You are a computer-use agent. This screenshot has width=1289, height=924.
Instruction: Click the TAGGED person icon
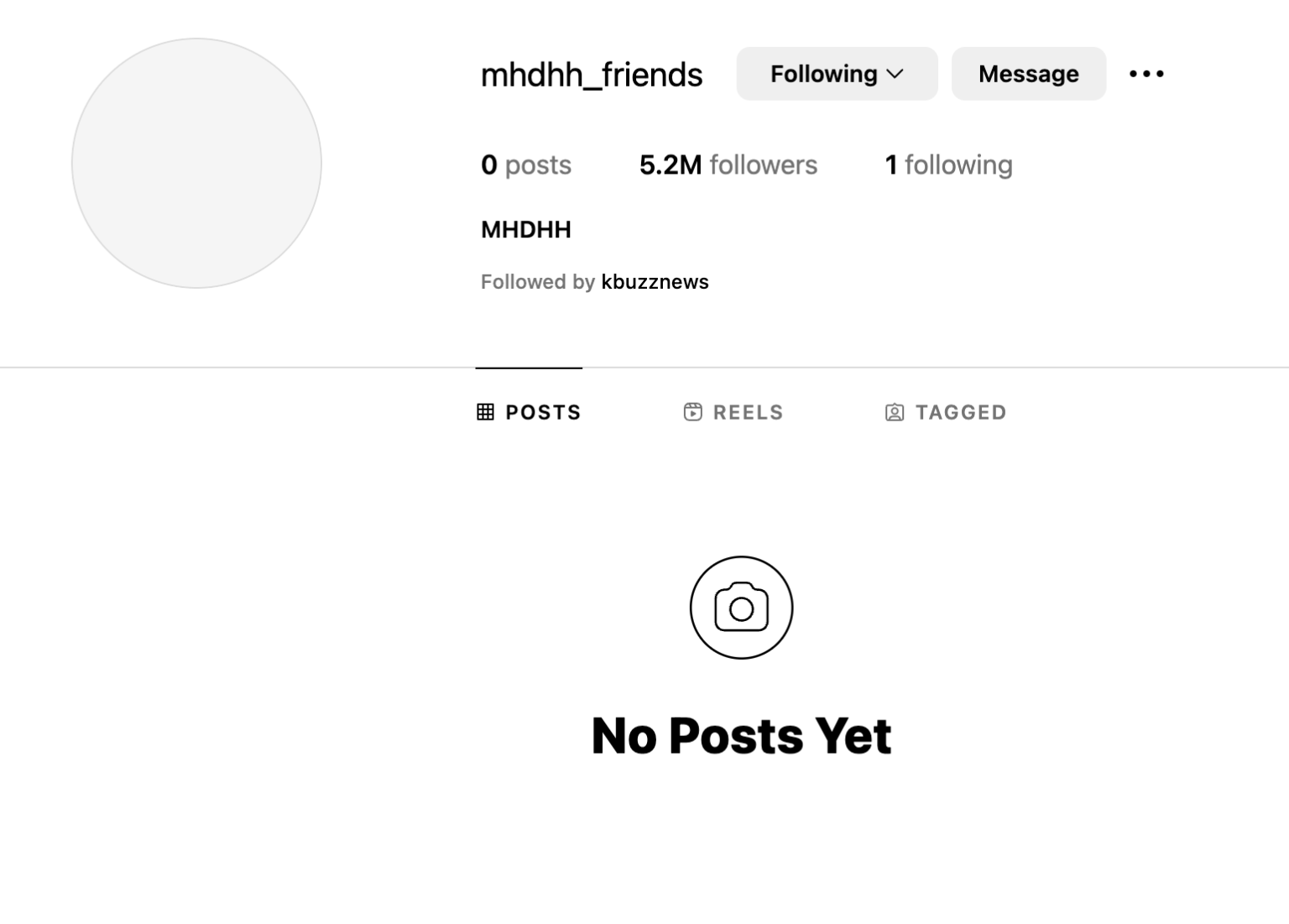(x=895, y=412)
